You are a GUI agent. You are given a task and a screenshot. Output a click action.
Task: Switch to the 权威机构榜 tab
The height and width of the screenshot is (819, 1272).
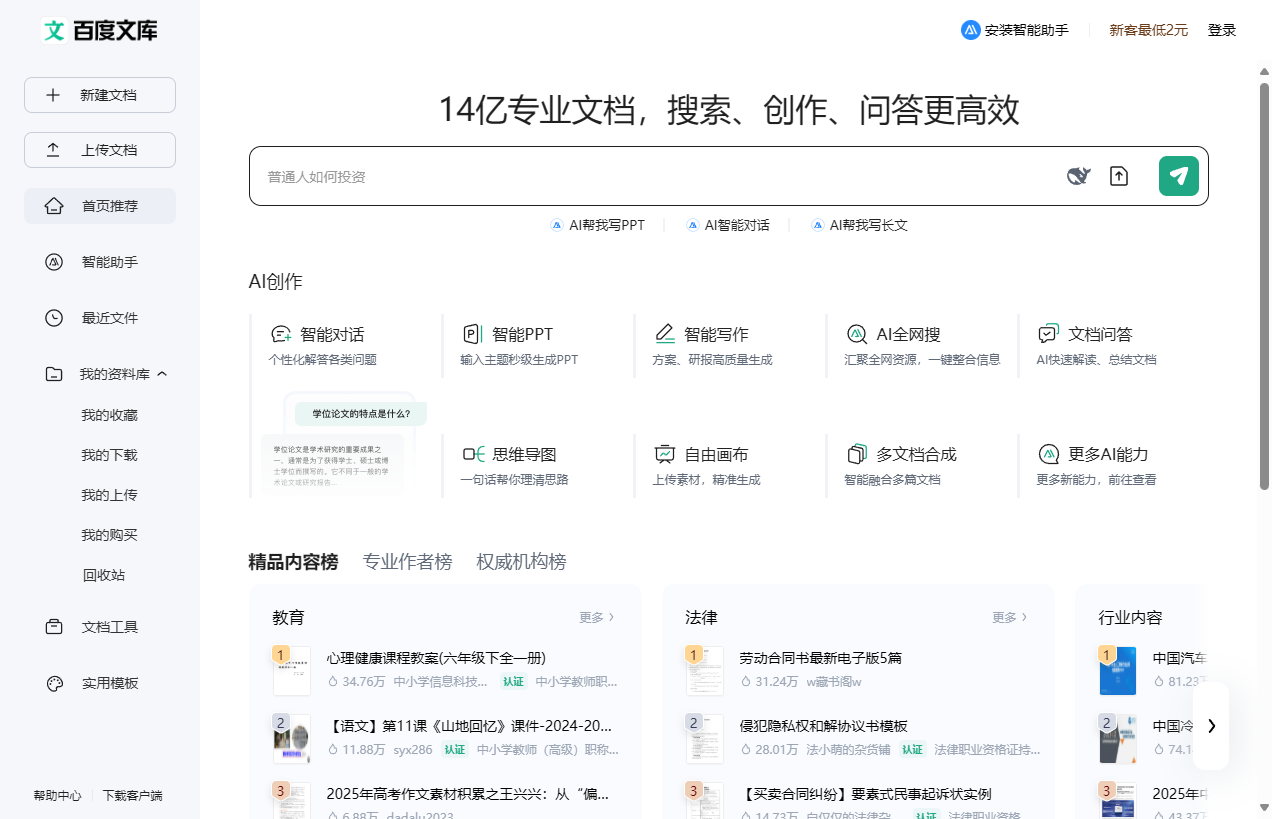(521, 562)
